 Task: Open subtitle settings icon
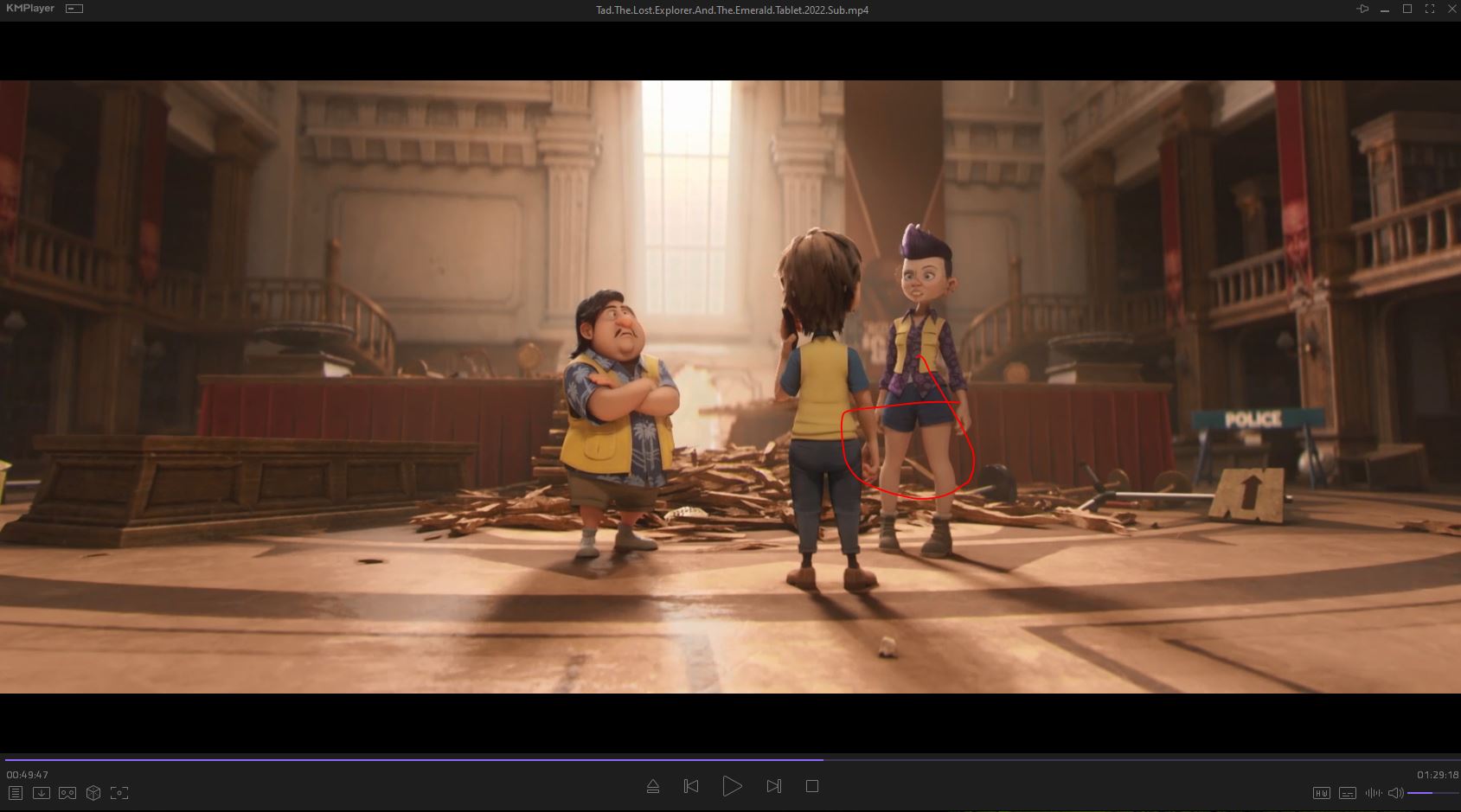tap(1347, 793)
